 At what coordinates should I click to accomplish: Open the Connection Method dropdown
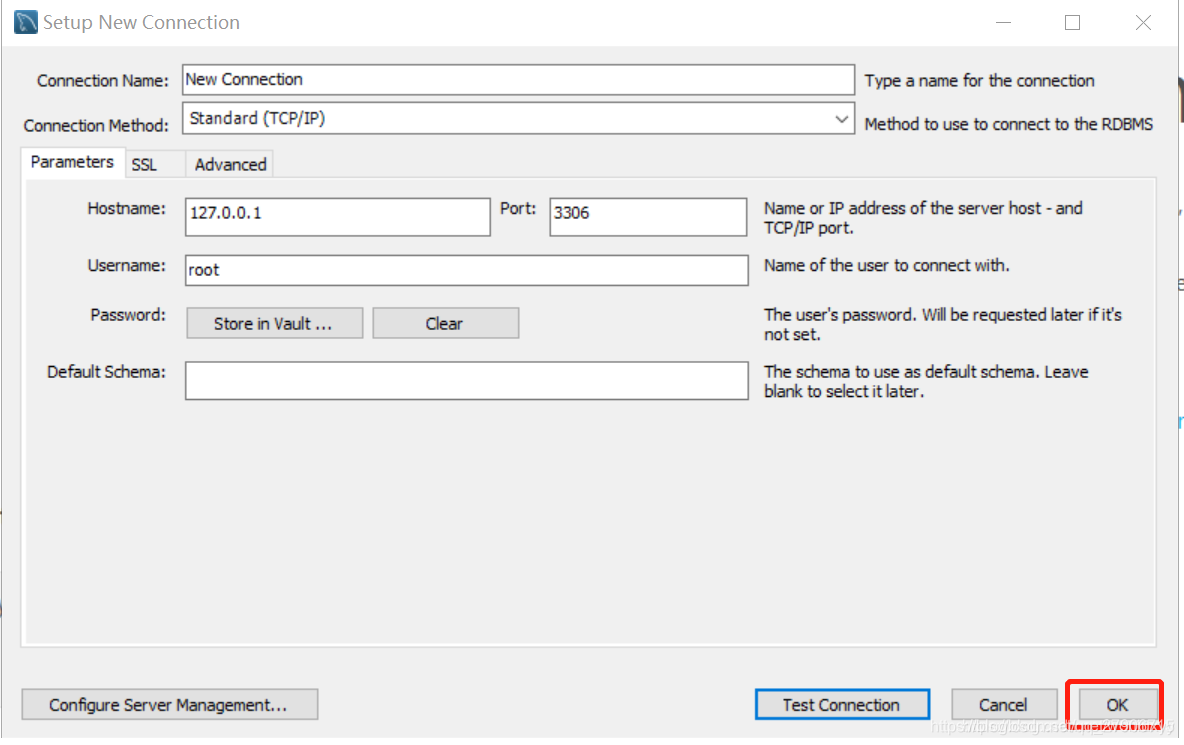click(518, 119)
